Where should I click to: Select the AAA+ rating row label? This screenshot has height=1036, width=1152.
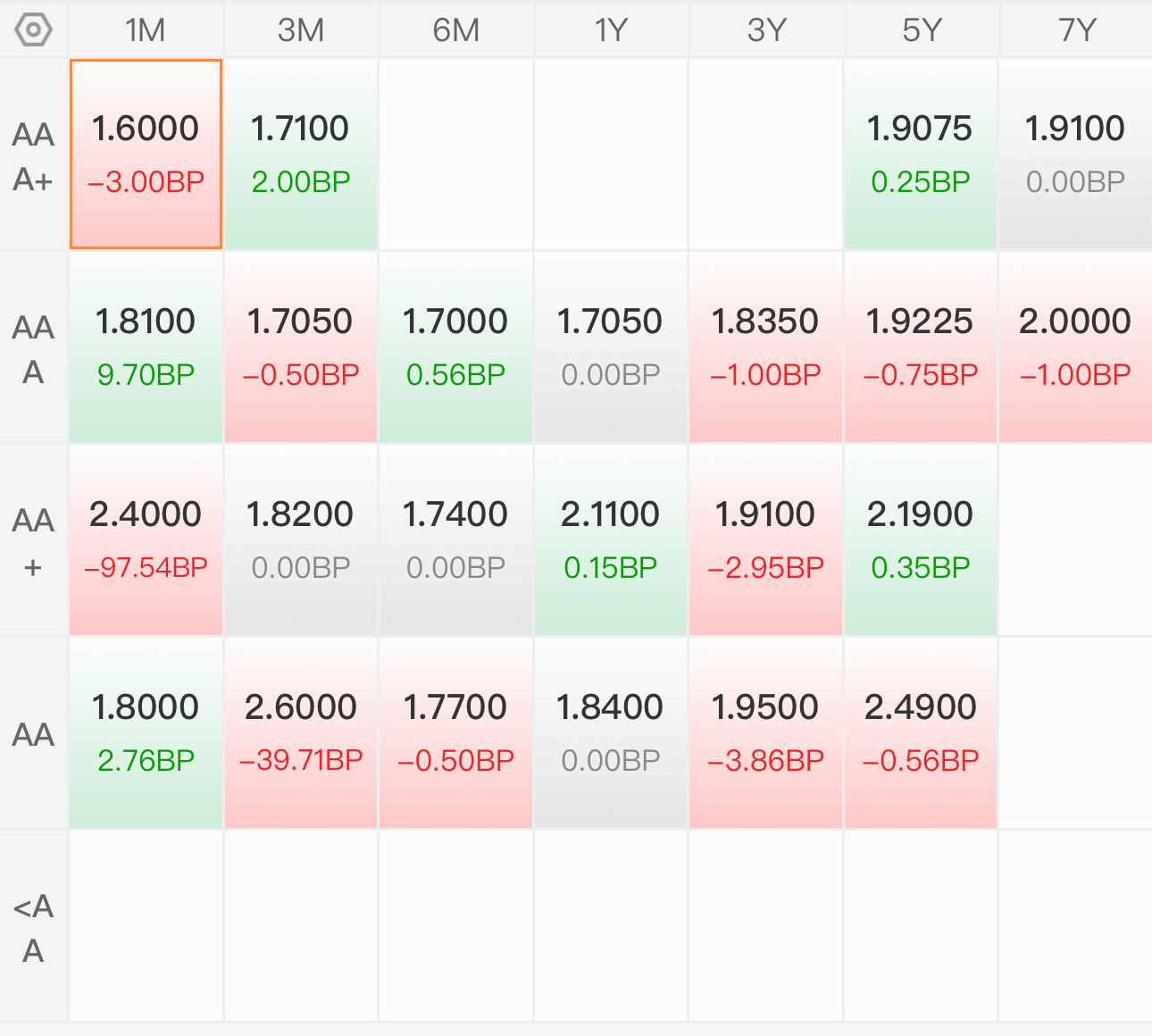34,156
